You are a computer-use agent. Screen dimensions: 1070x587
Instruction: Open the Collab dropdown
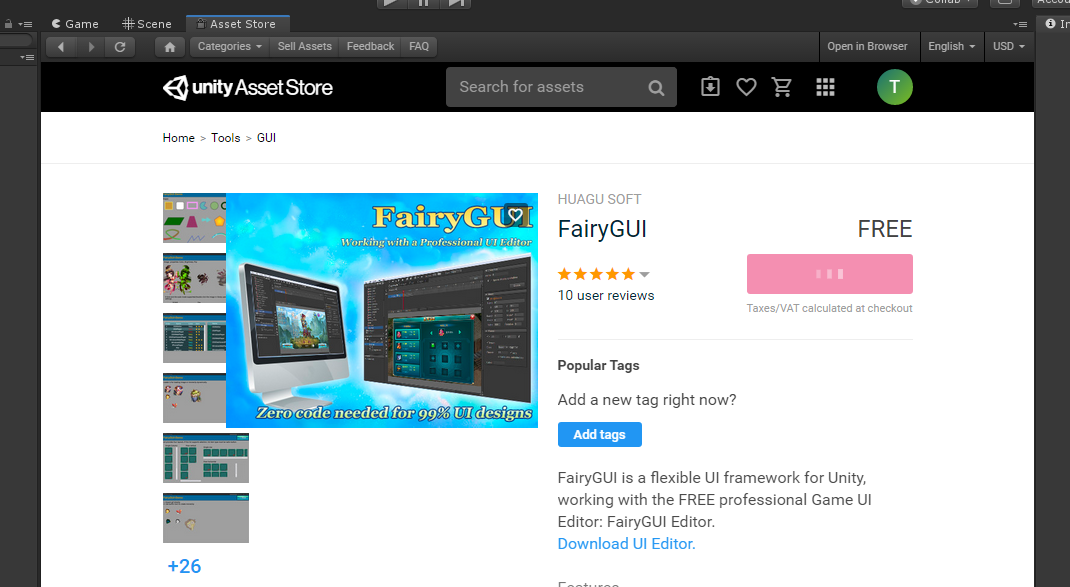coord(940,3)
